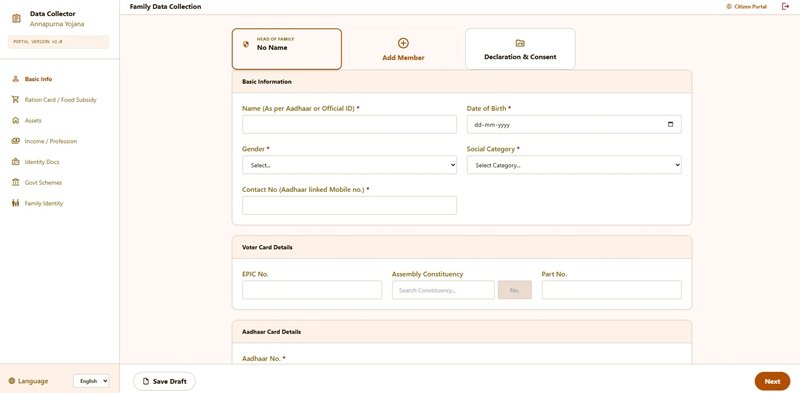Image resolution: width=800 pixels, height=393 pixels.
Task: Click the Voter Card Details section heading
Action: [267, 247]
